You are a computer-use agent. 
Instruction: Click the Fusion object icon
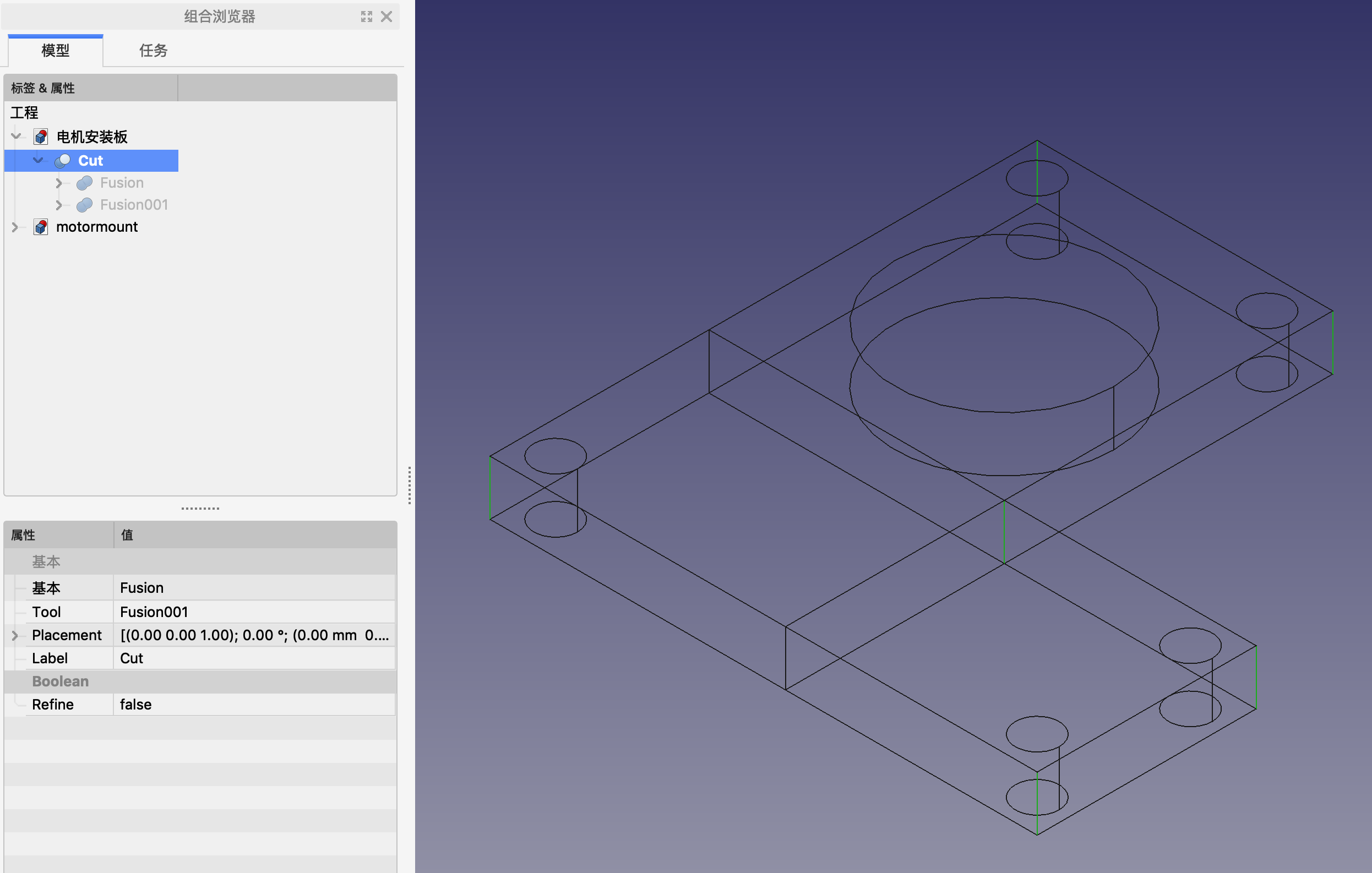[x=84, y=183]
